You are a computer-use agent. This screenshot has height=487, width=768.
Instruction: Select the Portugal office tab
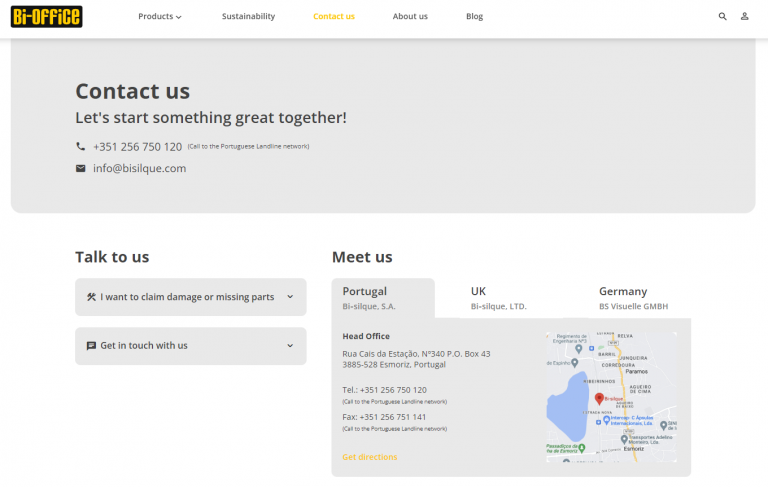[x=382, y=297]
